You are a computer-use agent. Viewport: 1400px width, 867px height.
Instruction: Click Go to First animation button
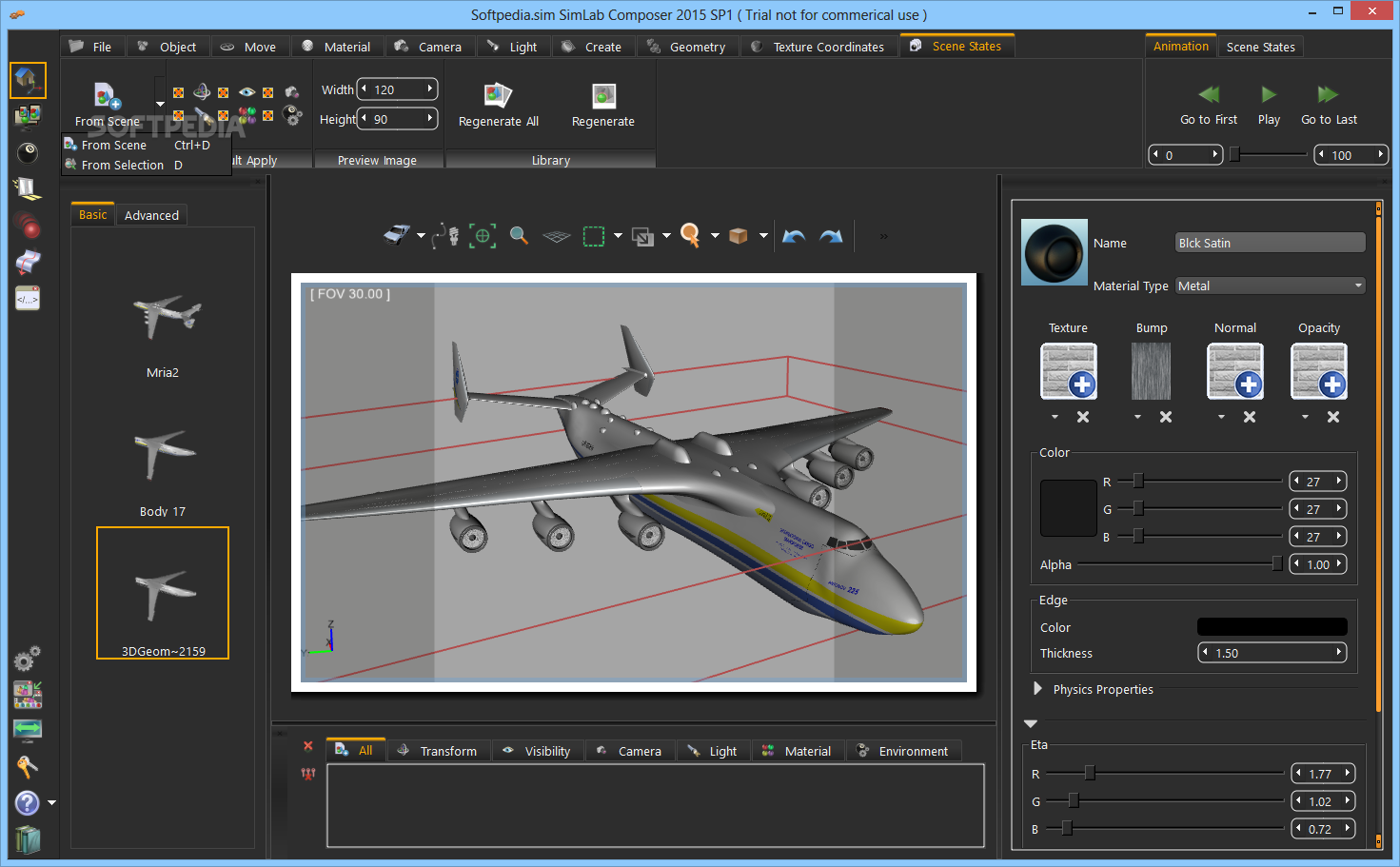pyautogui.click(x=1209, y=105)
